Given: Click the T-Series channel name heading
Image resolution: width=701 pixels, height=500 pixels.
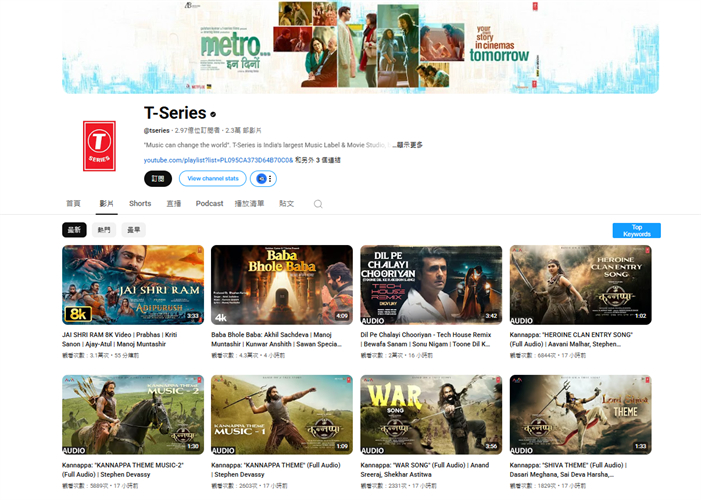Looking at the screenshot, I should (x=175, y=113).
